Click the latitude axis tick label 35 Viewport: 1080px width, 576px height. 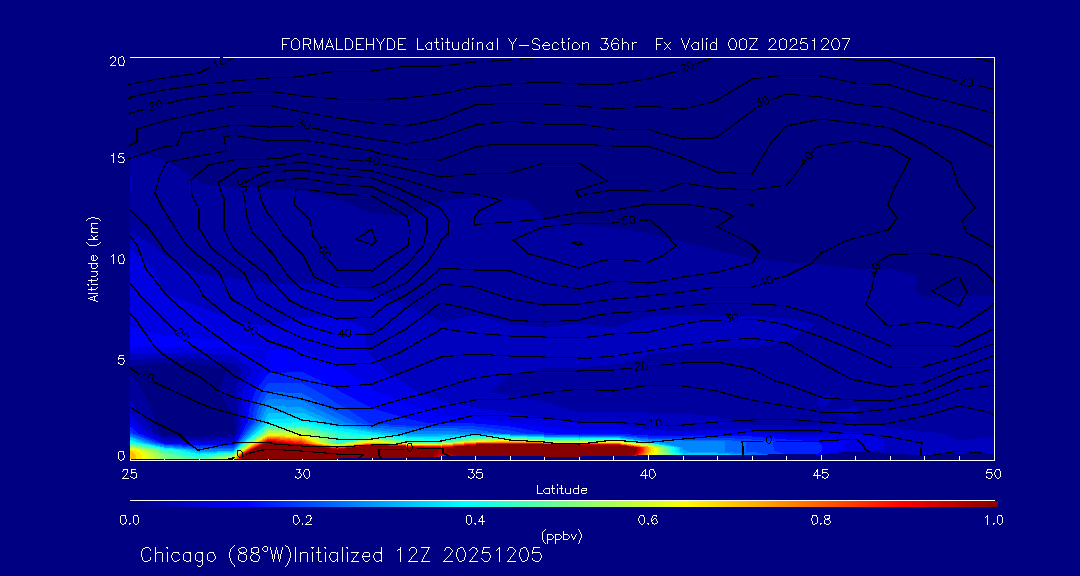475,473
